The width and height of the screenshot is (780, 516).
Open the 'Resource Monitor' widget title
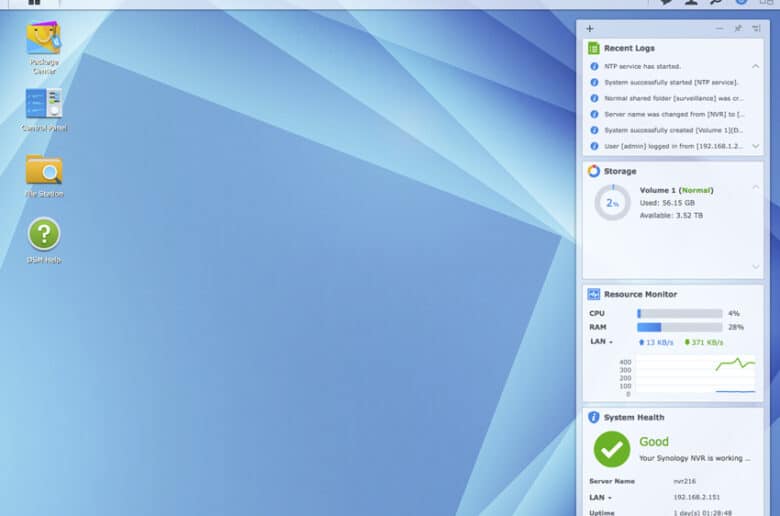click(x=640, y=294)
